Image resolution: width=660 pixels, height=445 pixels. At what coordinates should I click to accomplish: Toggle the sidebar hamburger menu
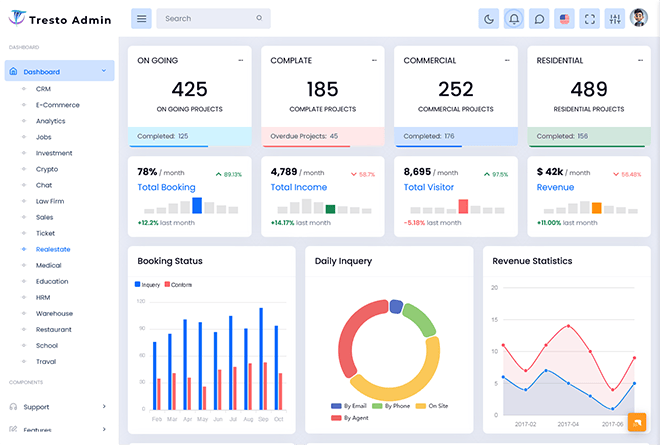(x=142, y=18)
